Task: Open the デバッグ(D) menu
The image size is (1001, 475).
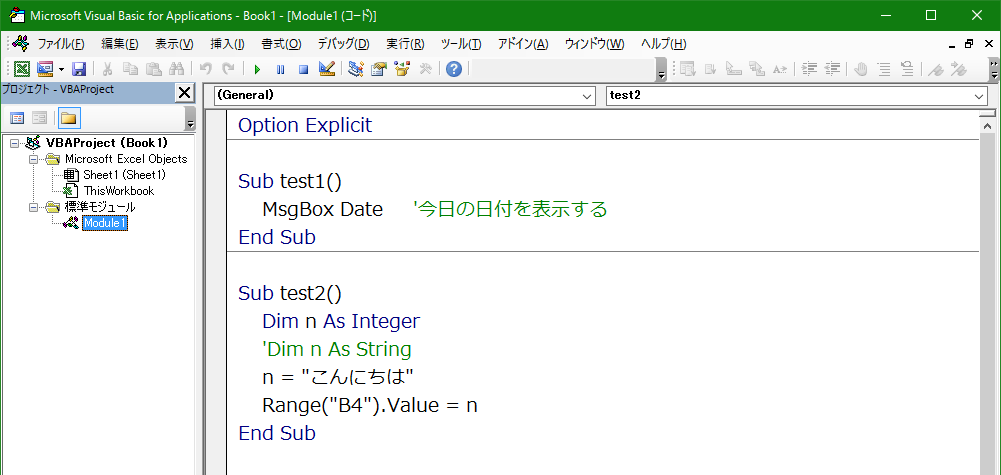Action: [x=343, y=44]
